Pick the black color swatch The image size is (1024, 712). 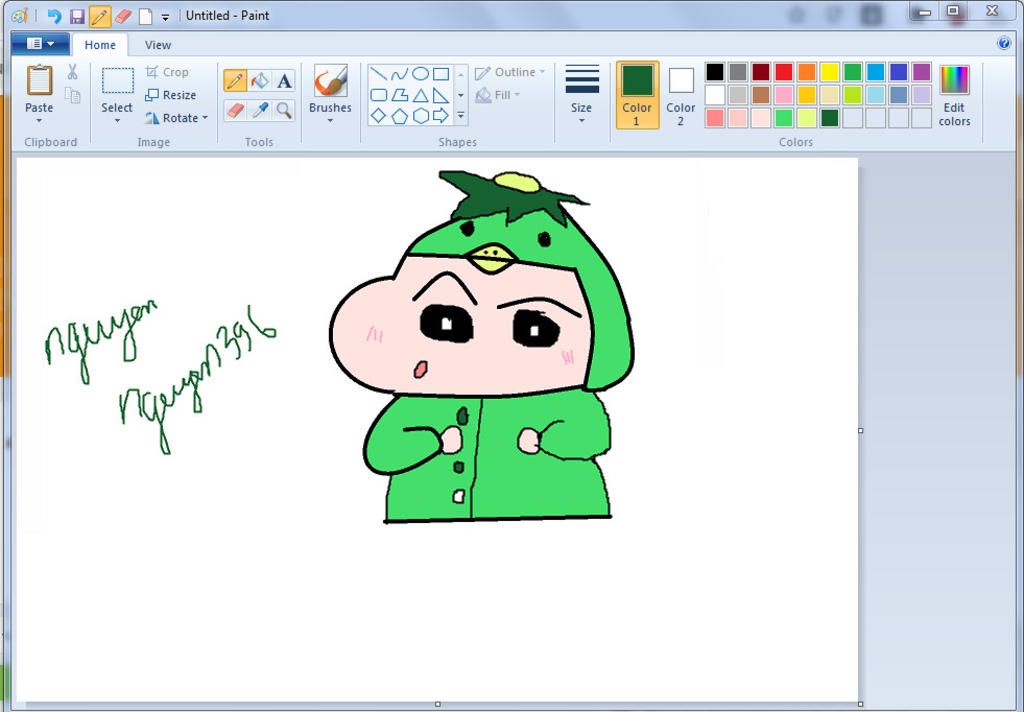715,72
